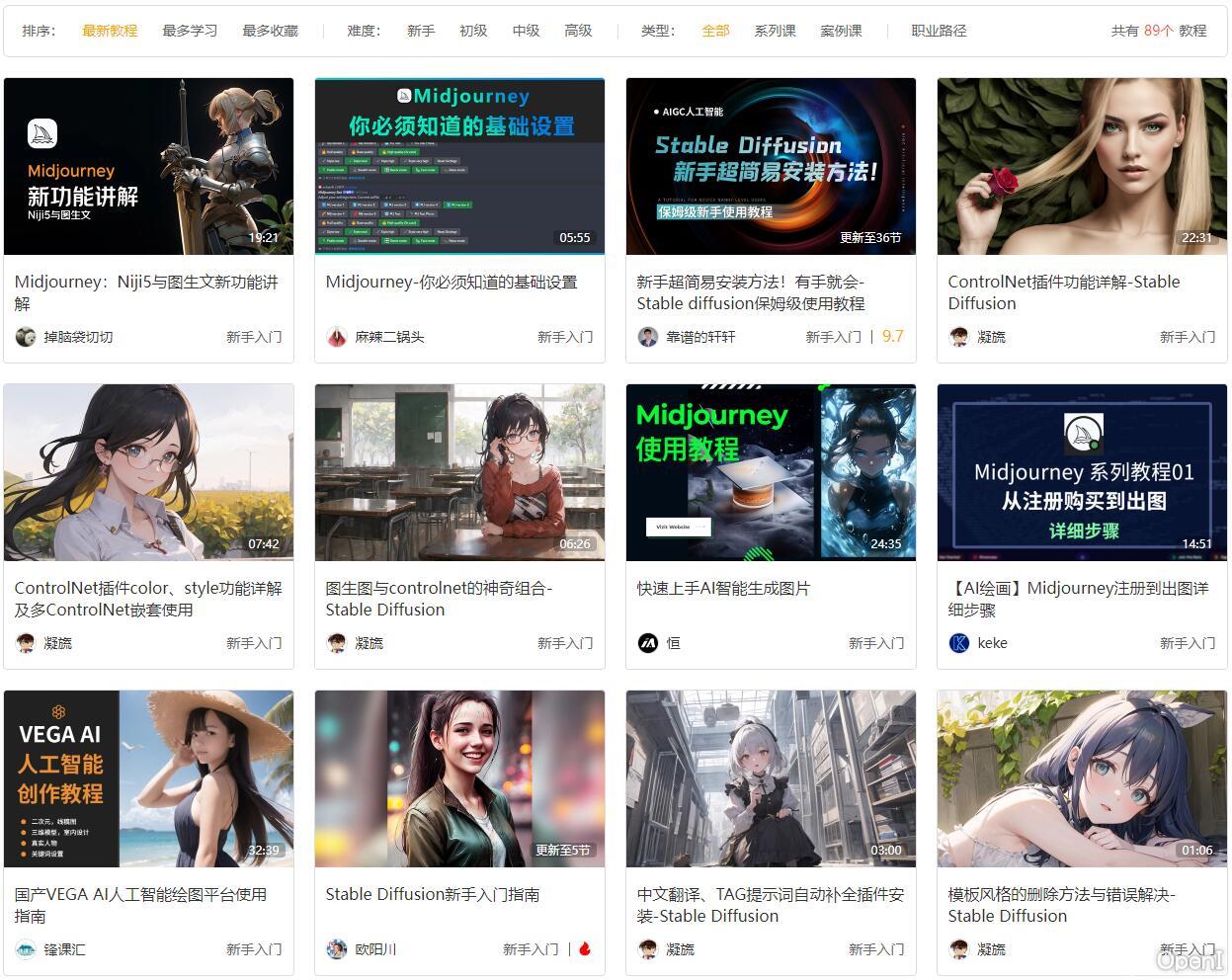1232x980 pixels.
Task: Click avatar icon of author 锋课汇
Action: click(26, 949)
